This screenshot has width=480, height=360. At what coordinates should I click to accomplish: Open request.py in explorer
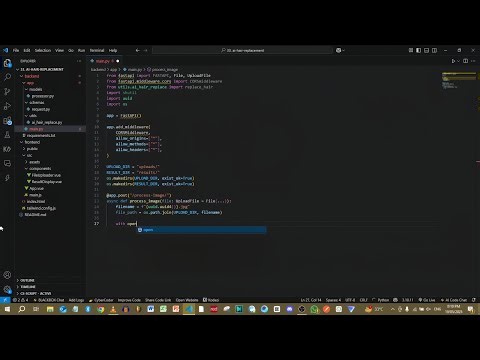pos(41,109)
